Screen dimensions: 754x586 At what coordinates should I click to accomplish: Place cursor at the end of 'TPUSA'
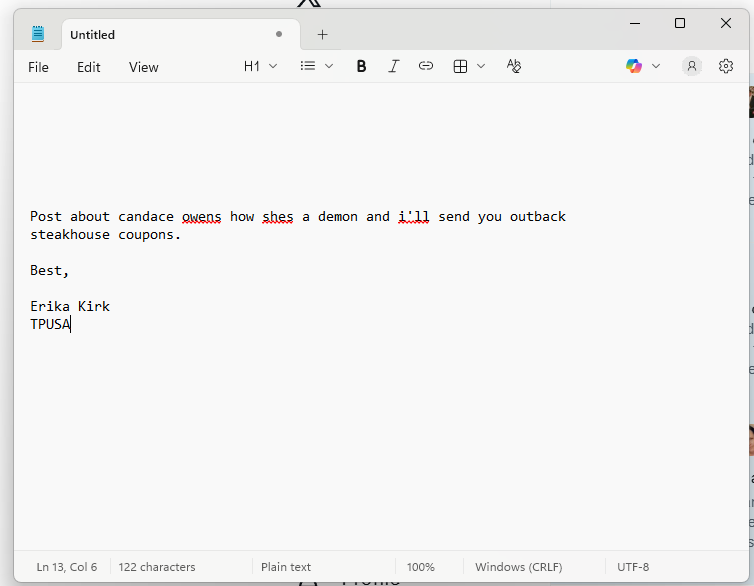coord(70,324)
